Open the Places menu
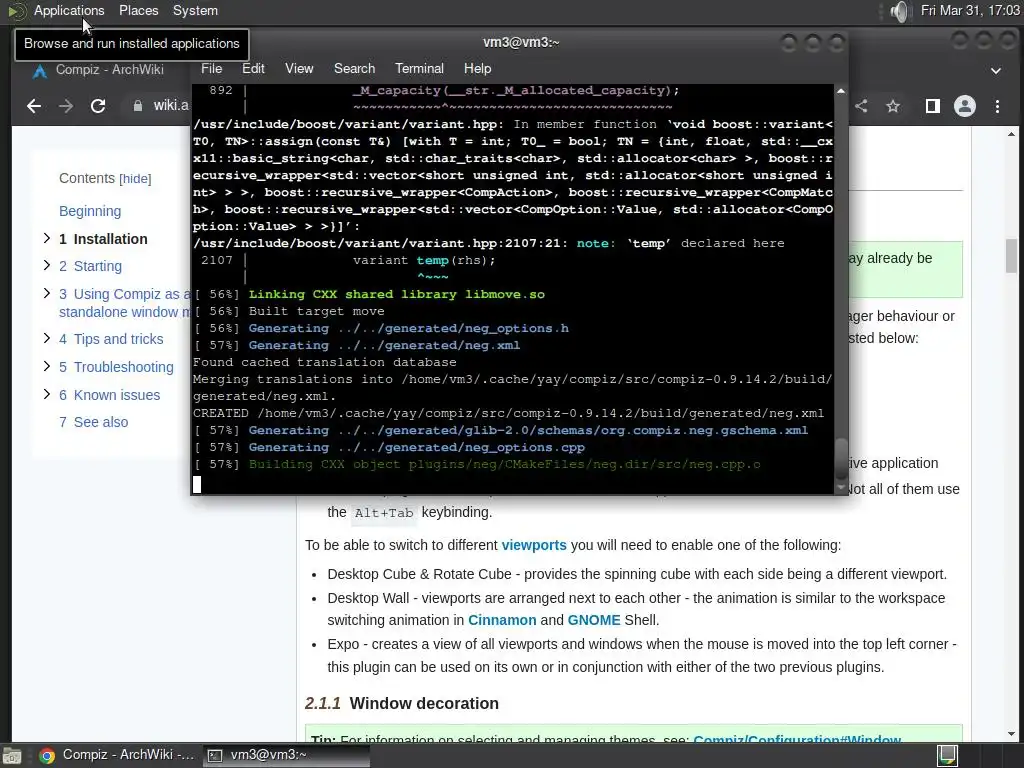Viewport: 1024px width, 768px height. tap(138, 10)
